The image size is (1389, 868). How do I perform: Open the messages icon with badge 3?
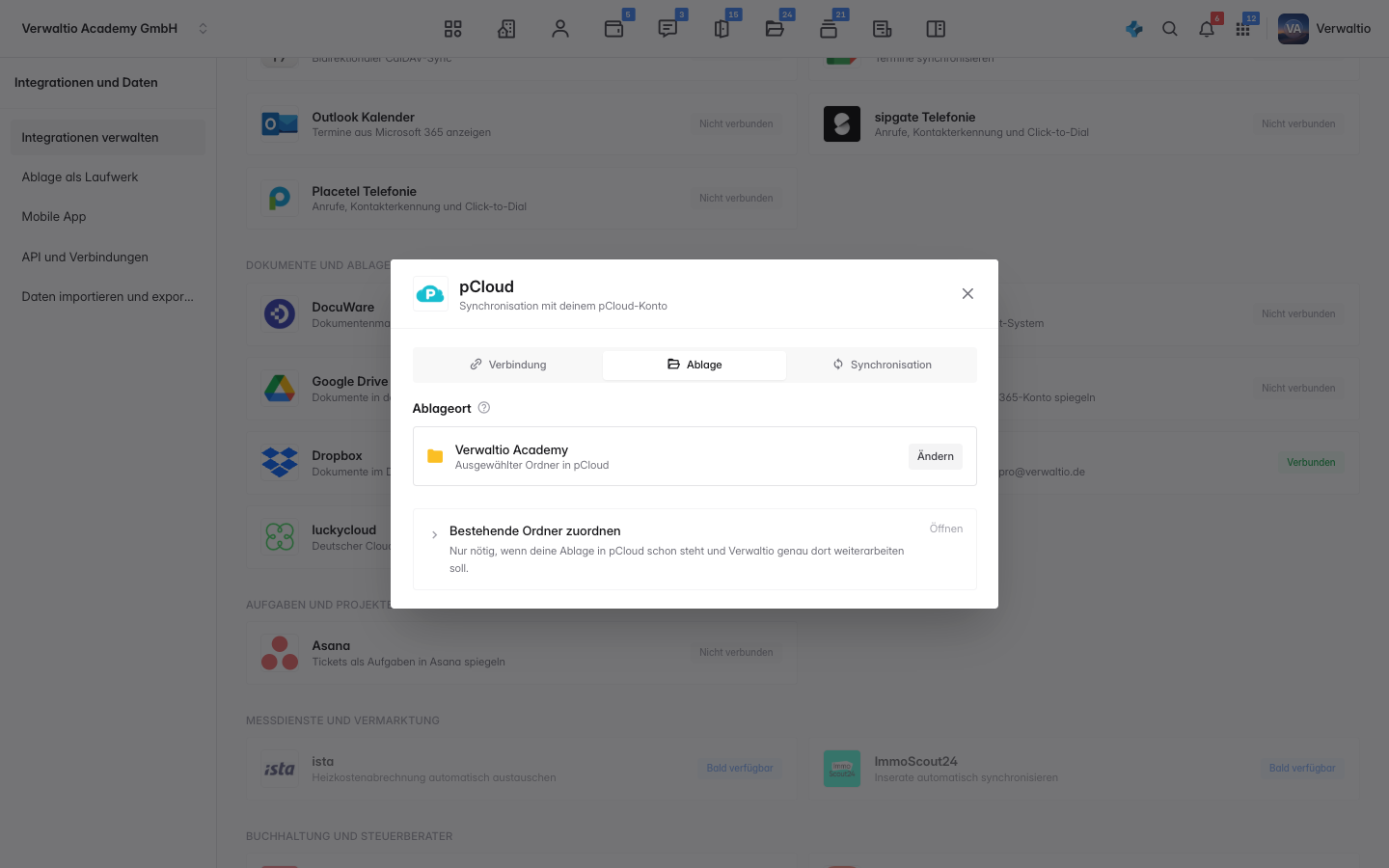[667, 29]
